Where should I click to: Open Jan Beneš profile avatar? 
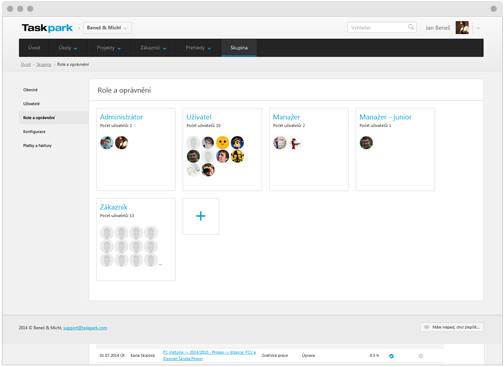pos(462,28)
